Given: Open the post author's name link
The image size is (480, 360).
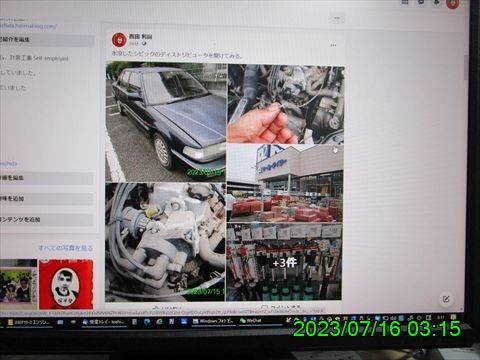Looking at the screenshot, I should (140, 37).
